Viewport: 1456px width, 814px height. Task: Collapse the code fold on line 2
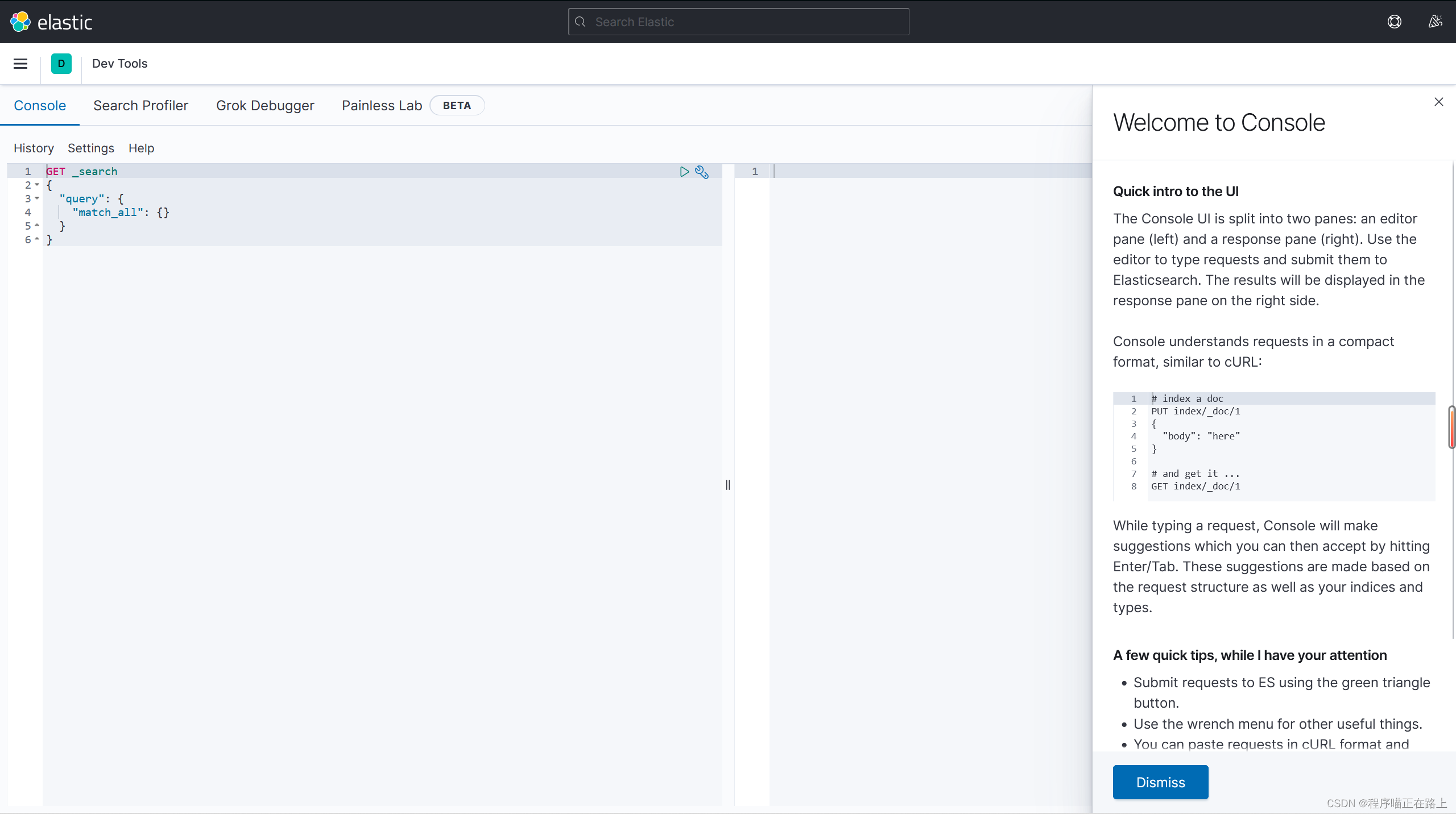(37, 185)
